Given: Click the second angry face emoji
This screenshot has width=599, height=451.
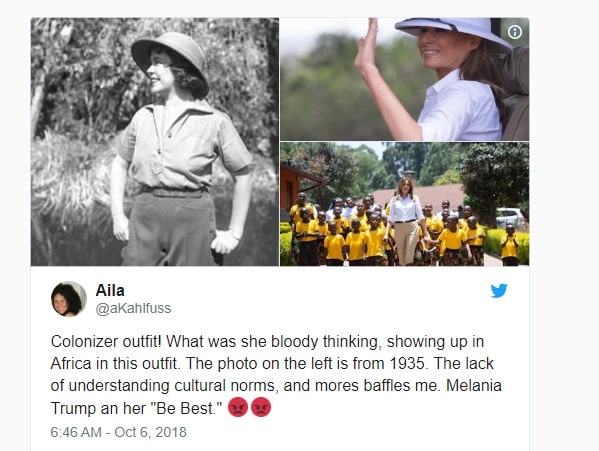Looking at the screenshot, I should [x=261, y=407].
